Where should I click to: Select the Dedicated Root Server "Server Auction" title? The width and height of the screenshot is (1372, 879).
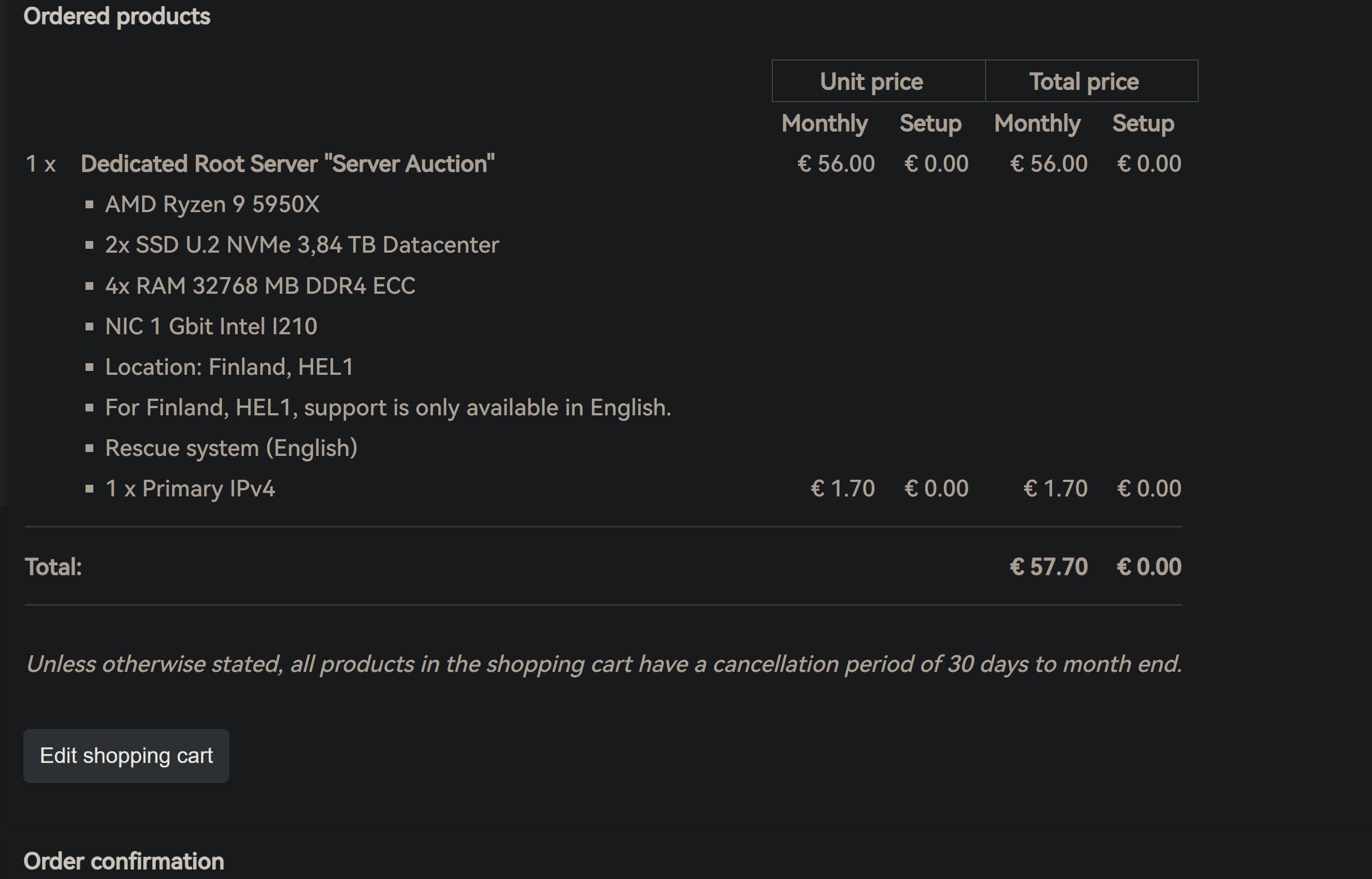tap(288, 164)
